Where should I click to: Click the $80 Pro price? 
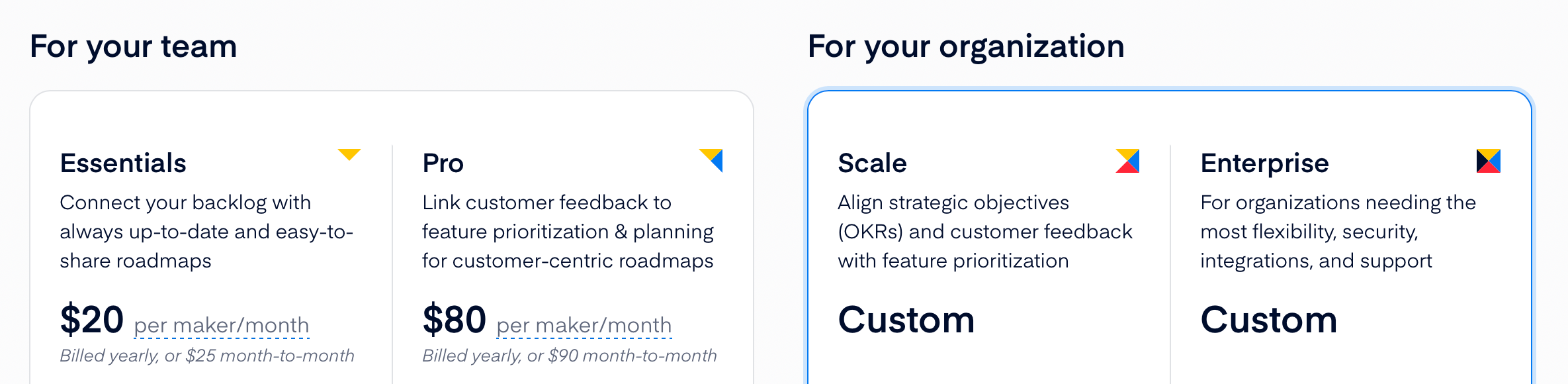tap(454, 320)
